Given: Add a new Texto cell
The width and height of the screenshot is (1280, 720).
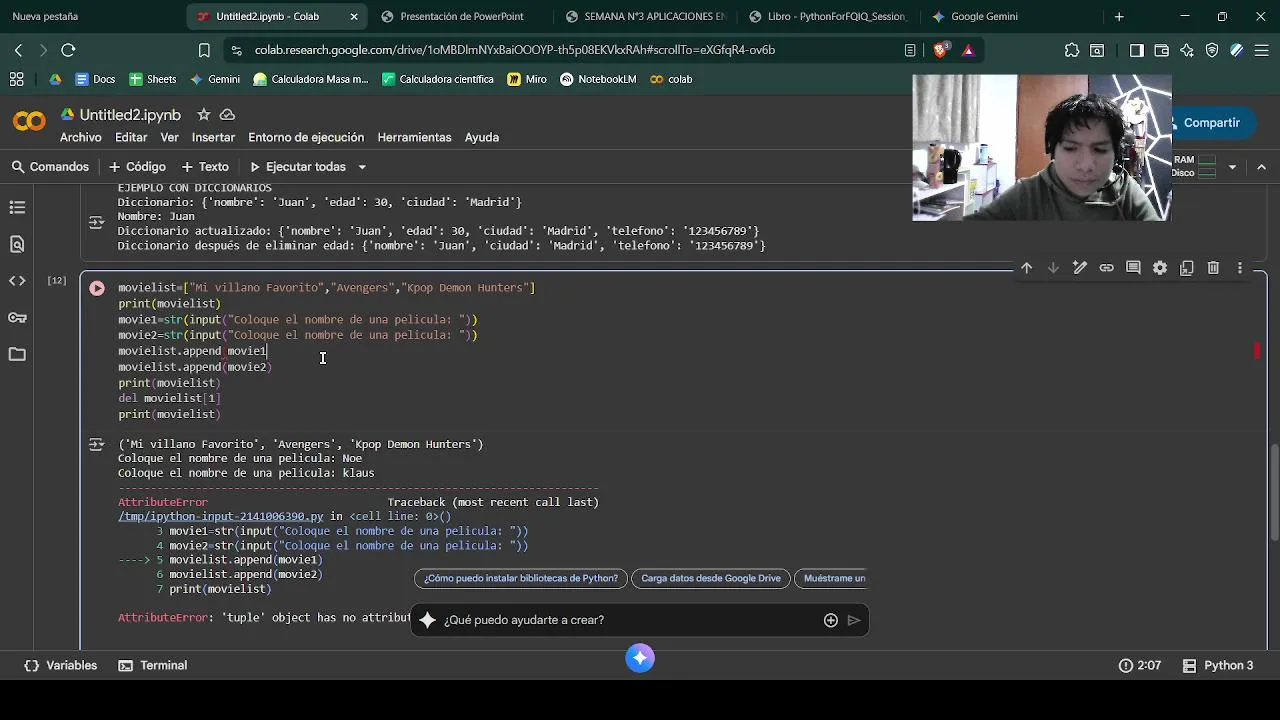Looking at the screenshot, I should click(206, 167).
